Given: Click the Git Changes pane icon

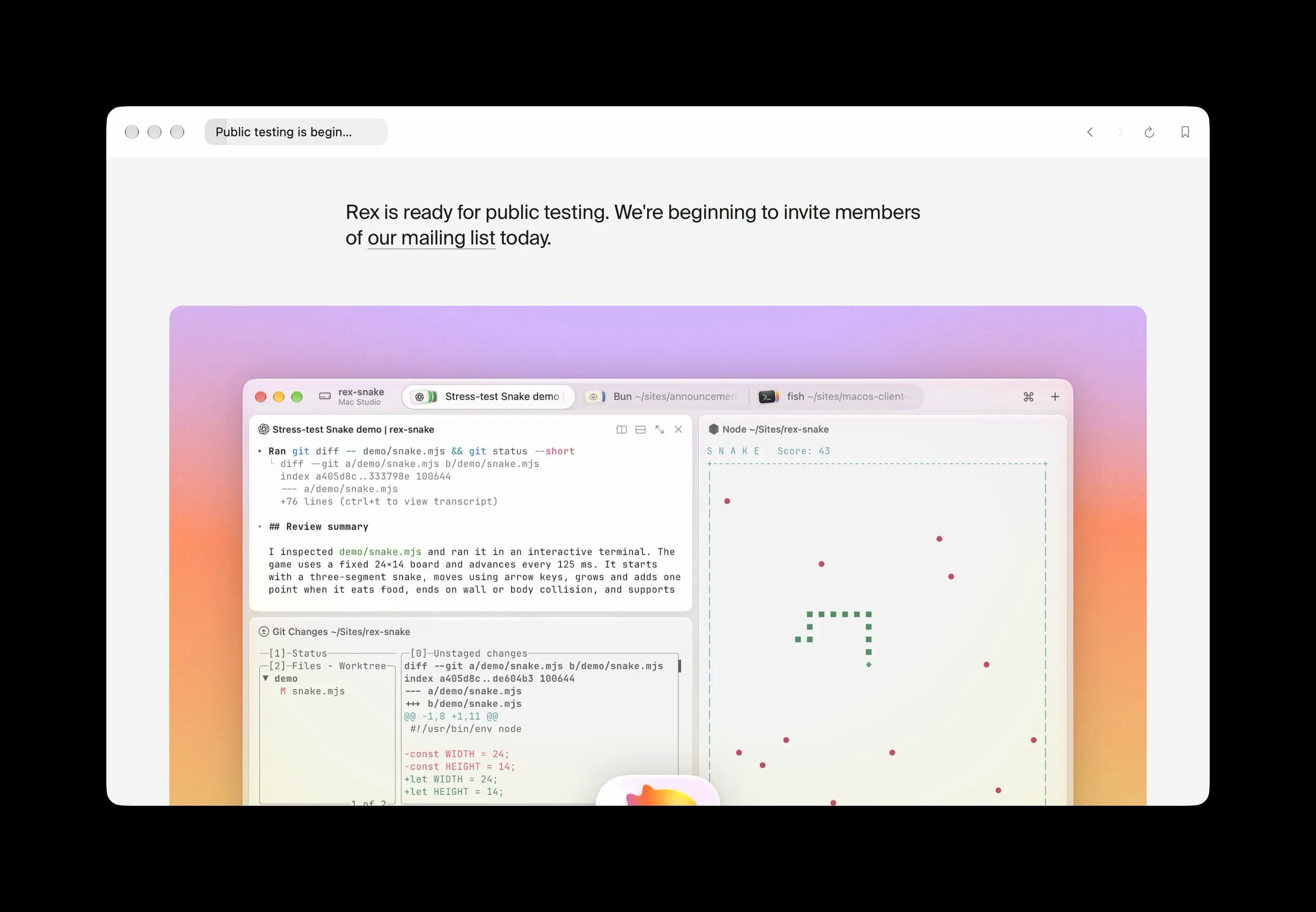Looking at the screenshot, I should click(263, 632).
